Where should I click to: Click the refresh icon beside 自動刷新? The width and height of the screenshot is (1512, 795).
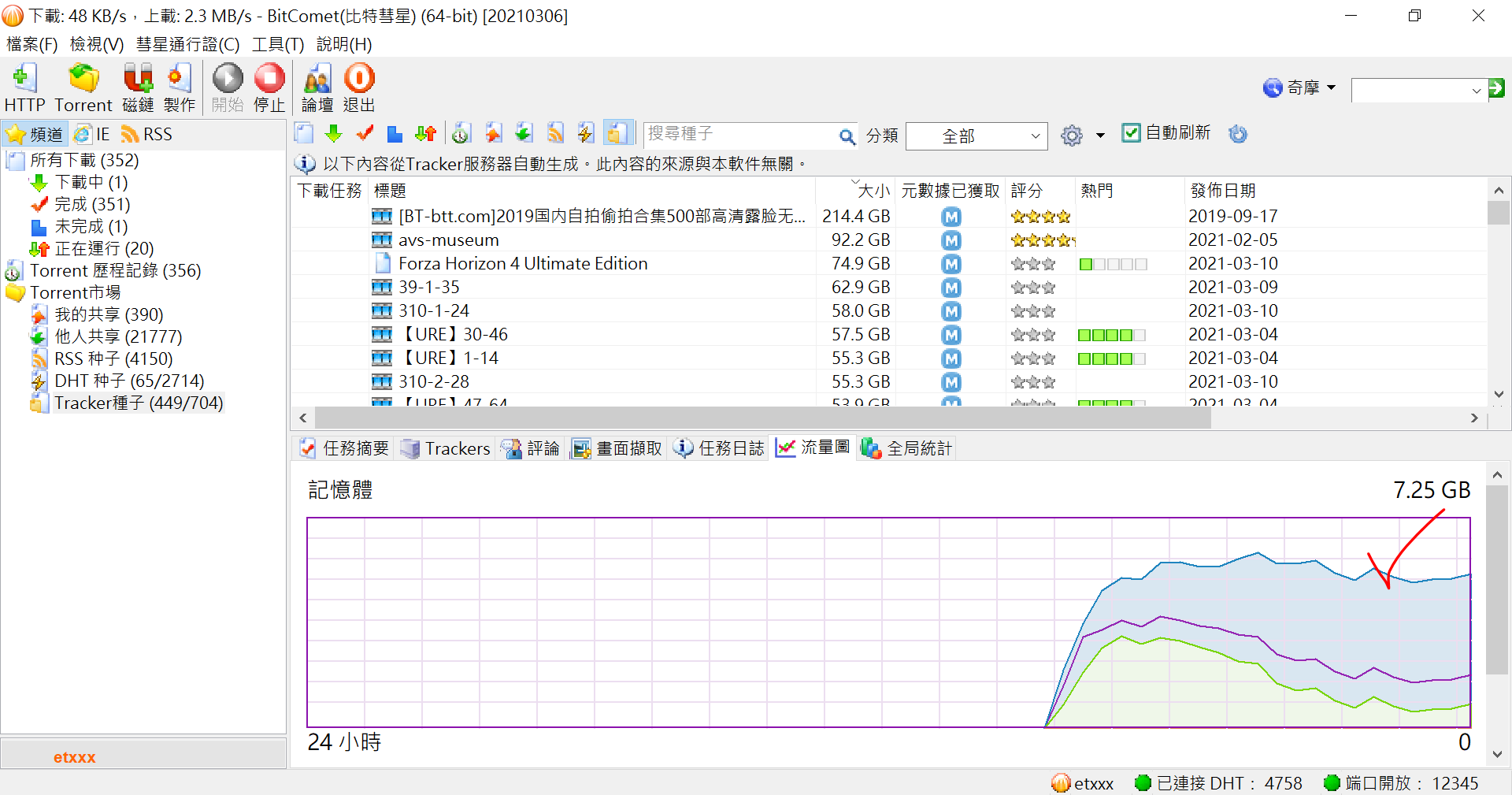click(x=1238, y=134)
